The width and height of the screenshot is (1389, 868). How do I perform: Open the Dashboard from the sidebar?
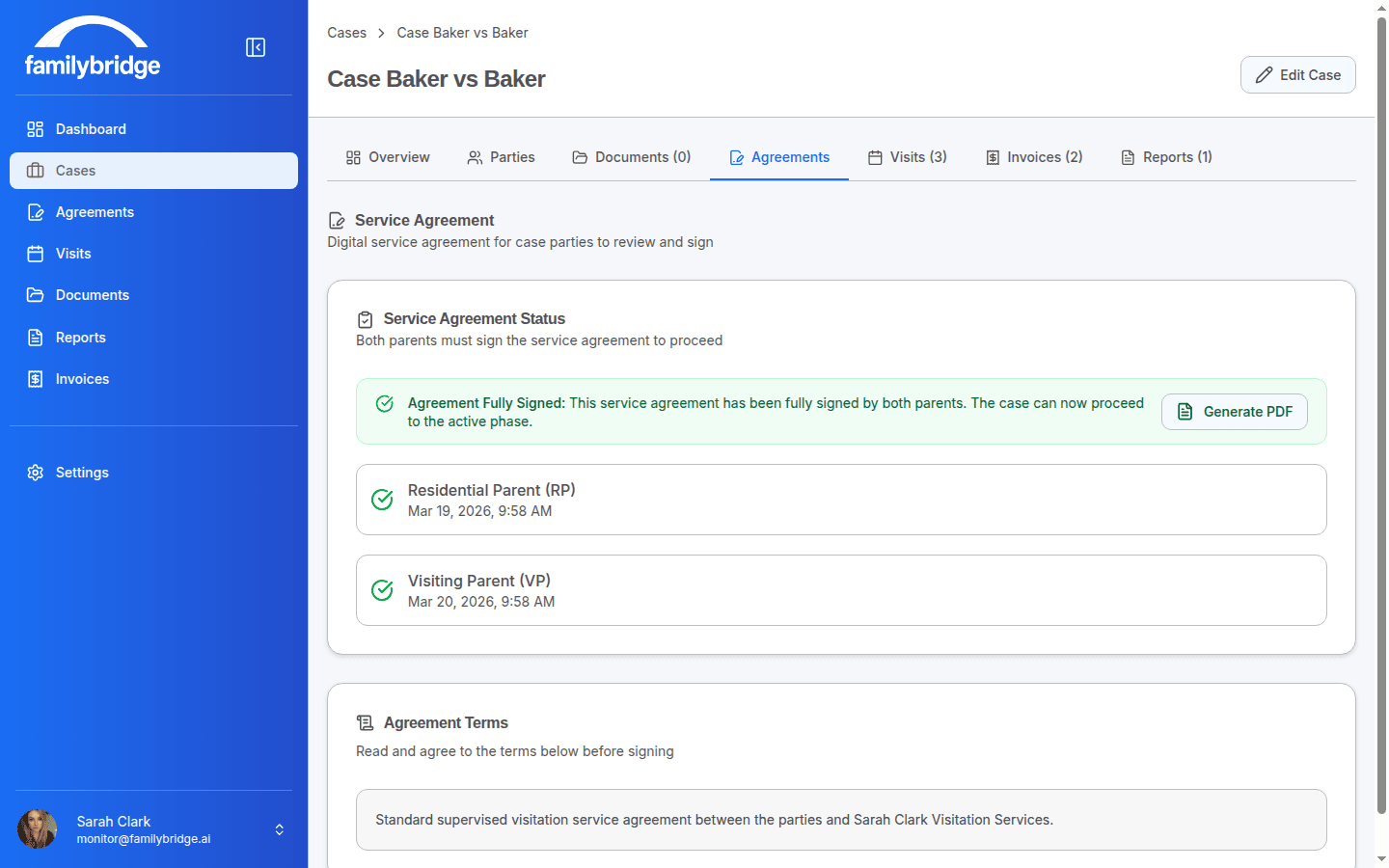[36, 128]
